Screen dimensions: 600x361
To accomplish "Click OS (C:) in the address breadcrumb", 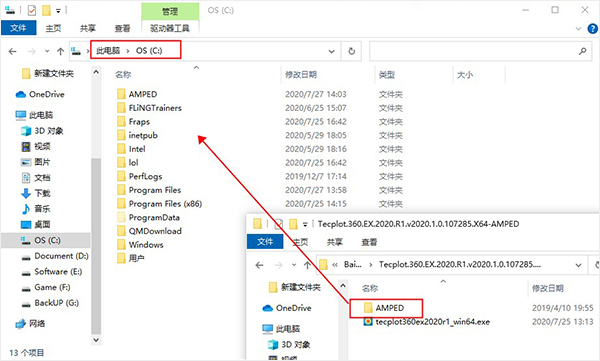I will pos(149,51).
